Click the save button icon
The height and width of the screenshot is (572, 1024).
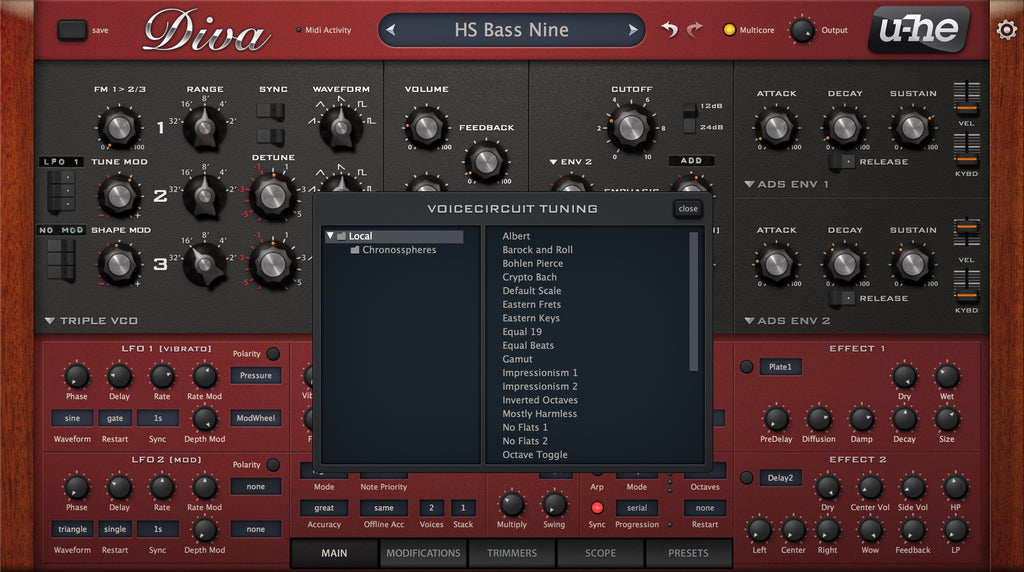[x=72, y=30]
